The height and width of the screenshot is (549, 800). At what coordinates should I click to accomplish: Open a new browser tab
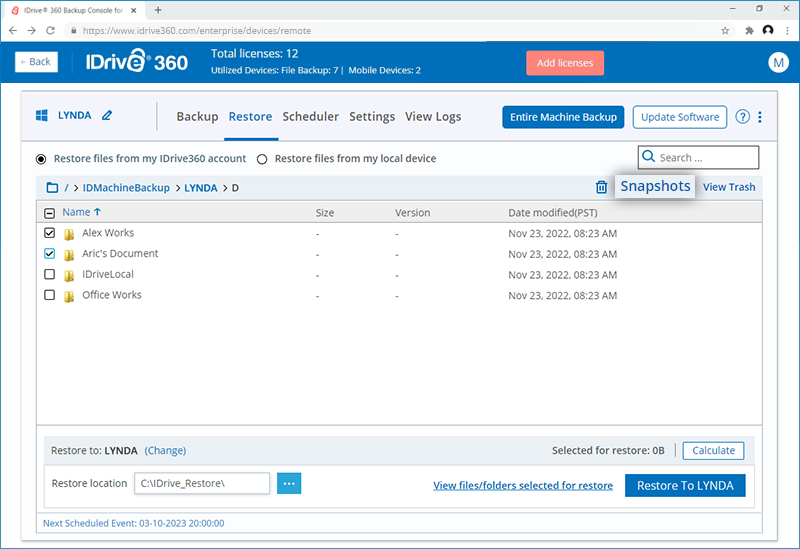click(x=158, y=10)
